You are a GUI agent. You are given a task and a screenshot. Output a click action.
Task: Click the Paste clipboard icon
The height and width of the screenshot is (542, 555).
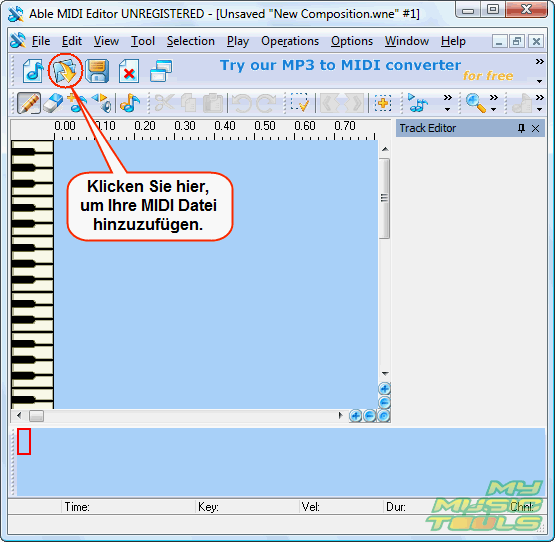click(212, 103)
